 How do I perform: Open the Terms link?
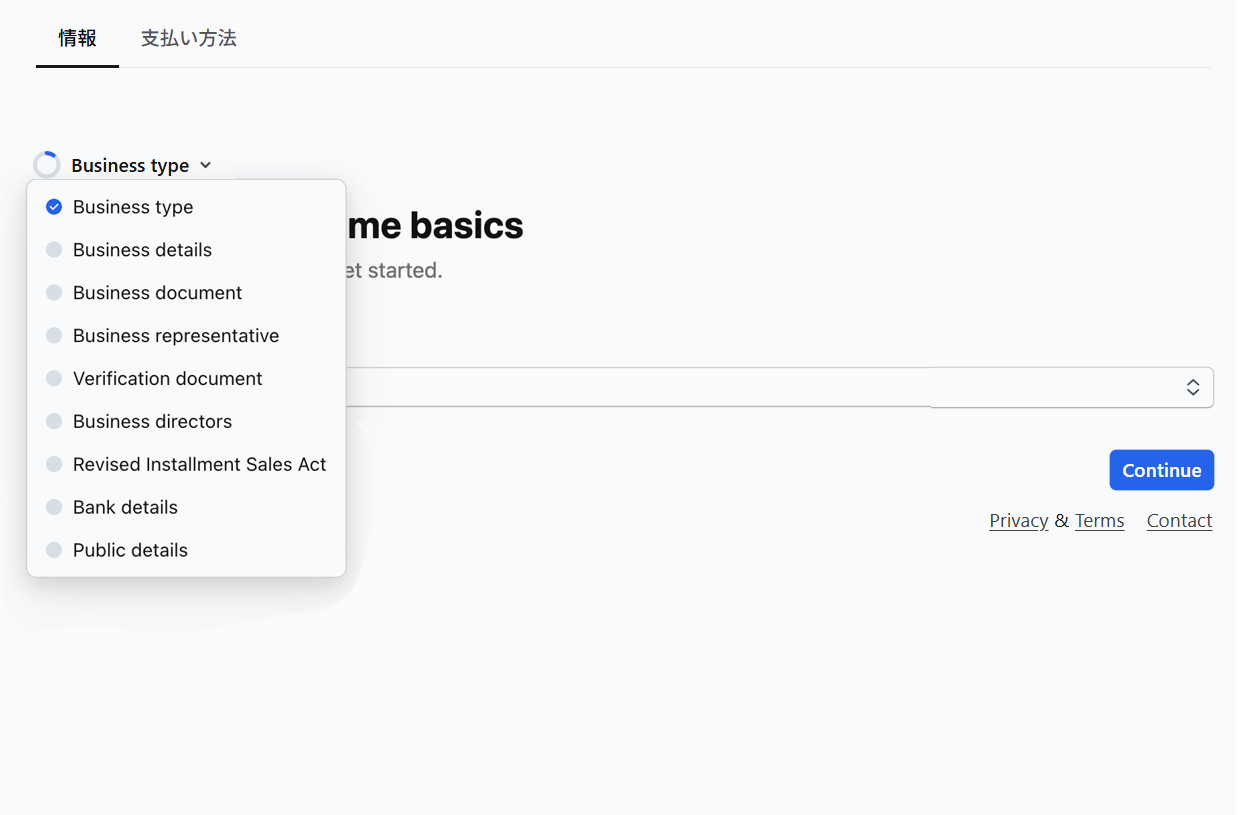click(1100, 520)
